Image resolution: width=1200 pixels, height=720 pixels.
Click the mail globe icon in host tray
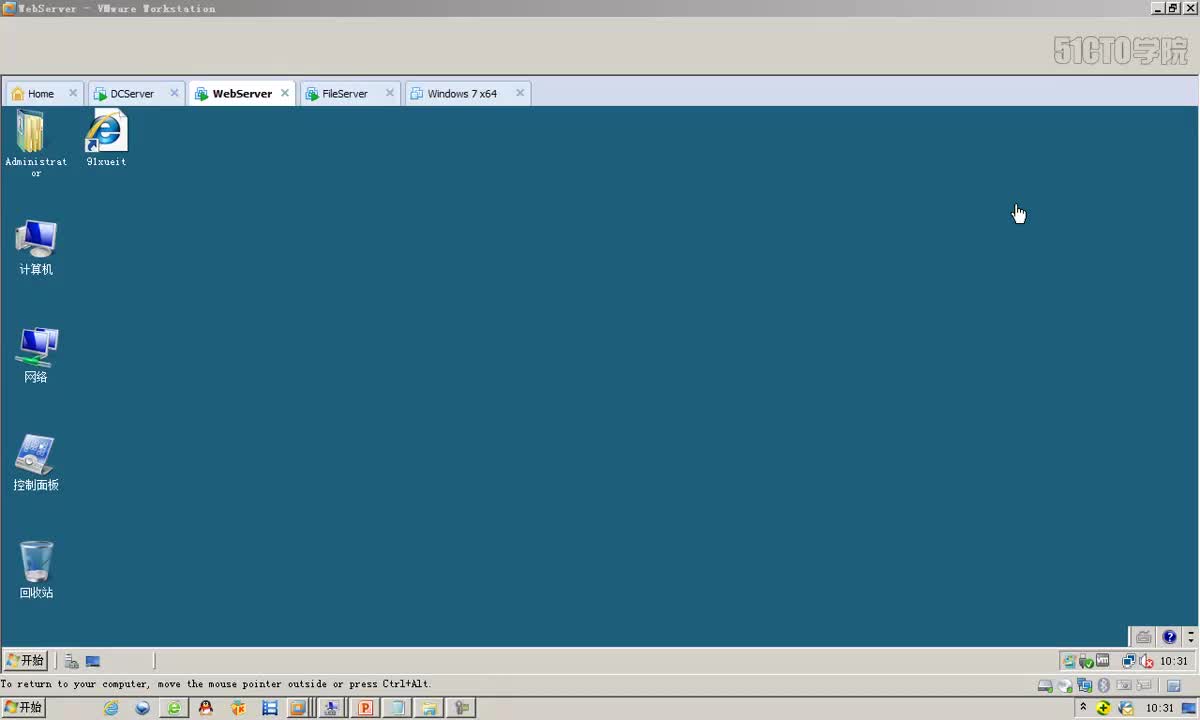(1126, 708)
